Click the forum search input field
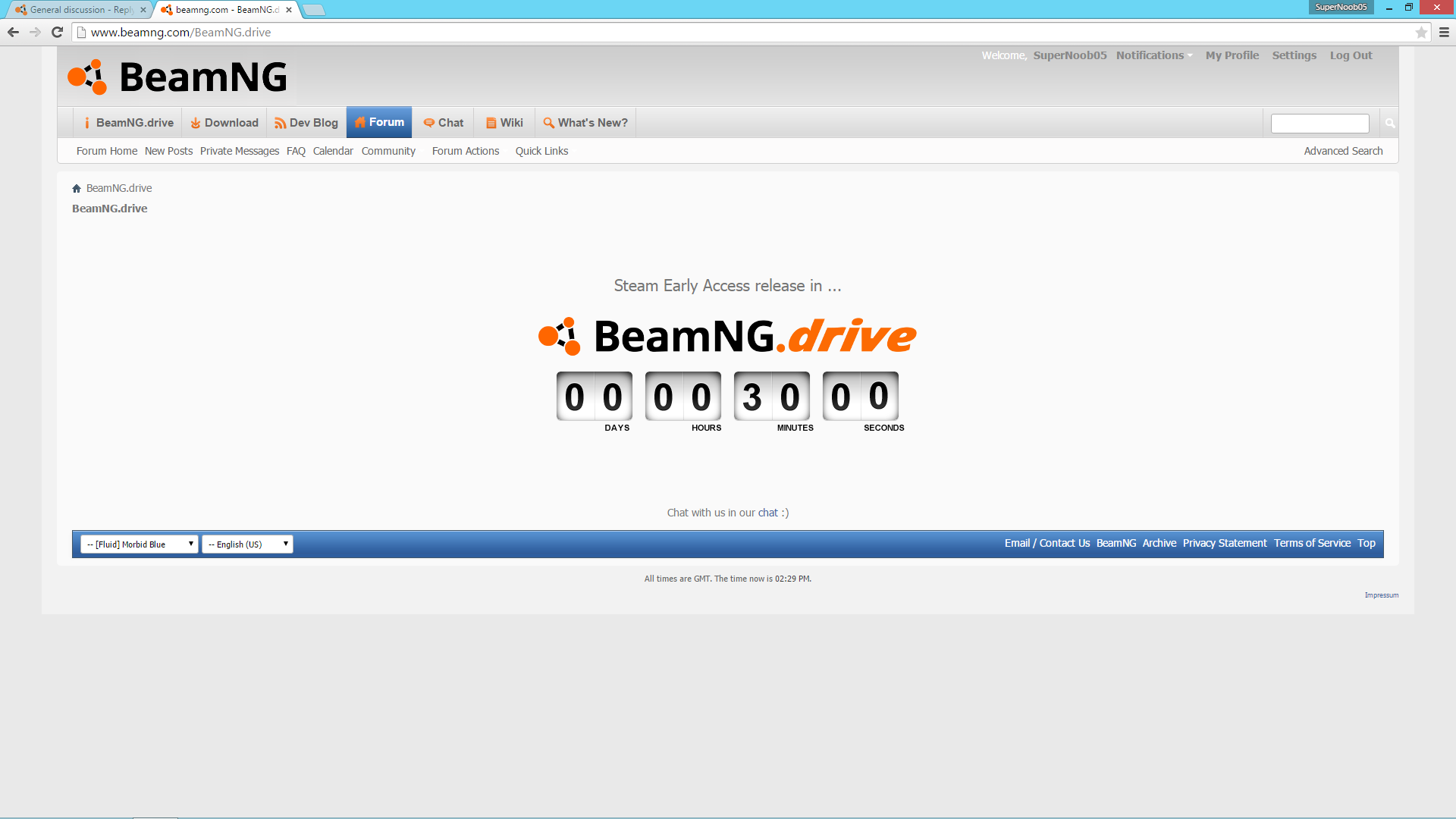This screenshot has height=819, width=1456. tap(1319, 123)
